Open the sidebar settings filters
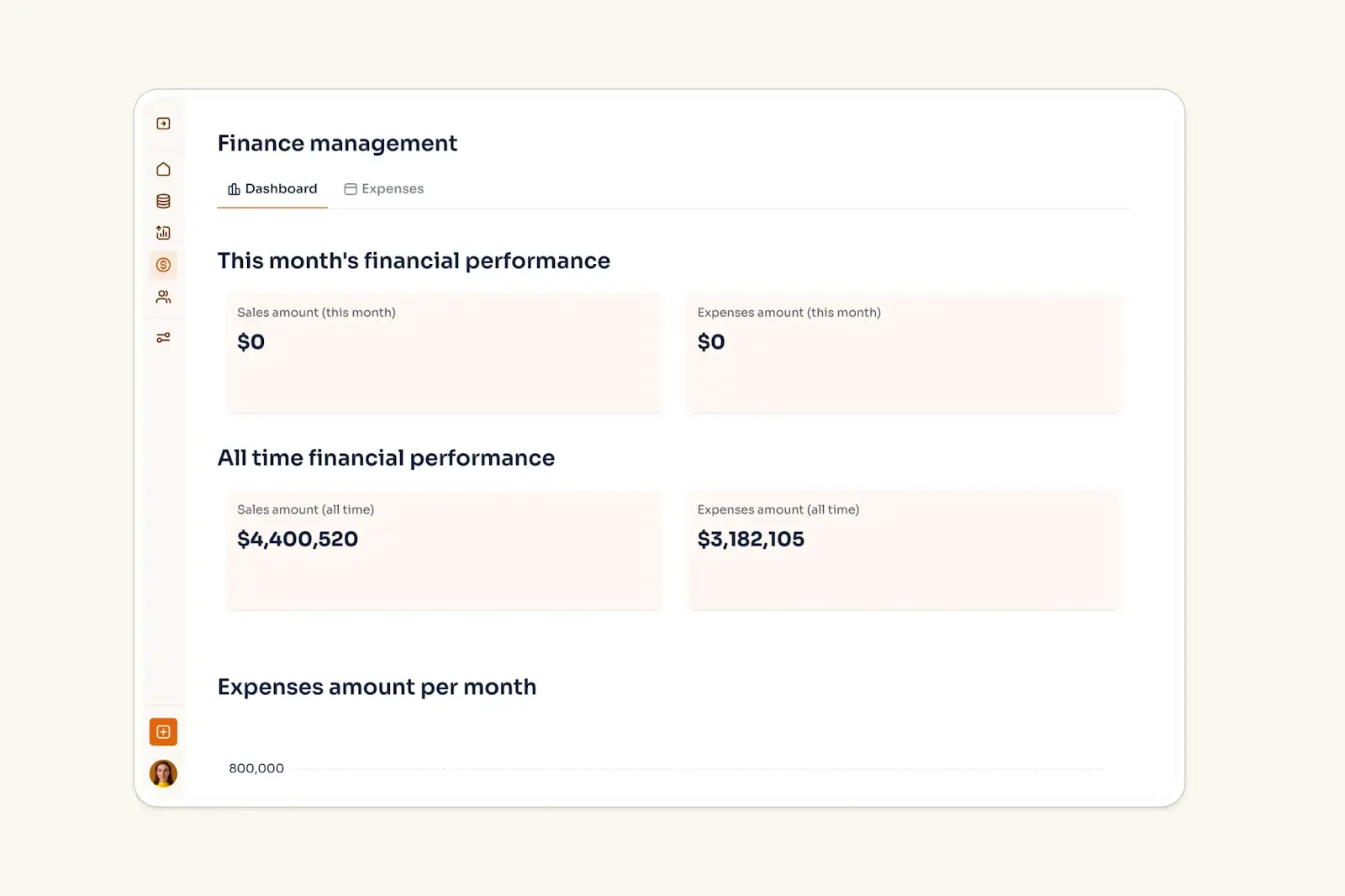 [x=163, y=337]
